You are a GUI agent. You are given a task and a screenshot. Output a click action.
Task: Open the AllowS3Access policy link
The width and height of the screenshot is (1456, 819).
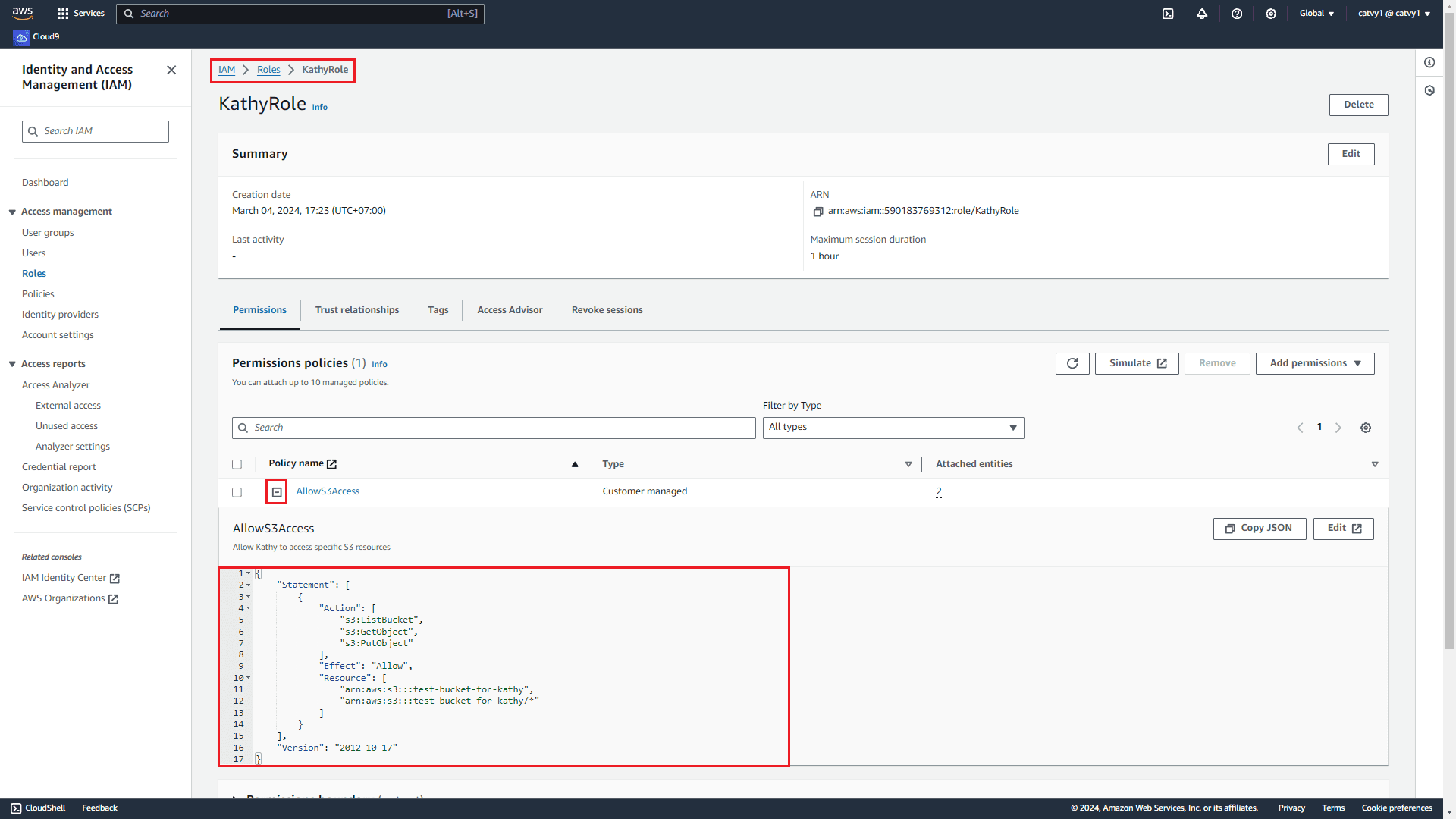[328, 491]
